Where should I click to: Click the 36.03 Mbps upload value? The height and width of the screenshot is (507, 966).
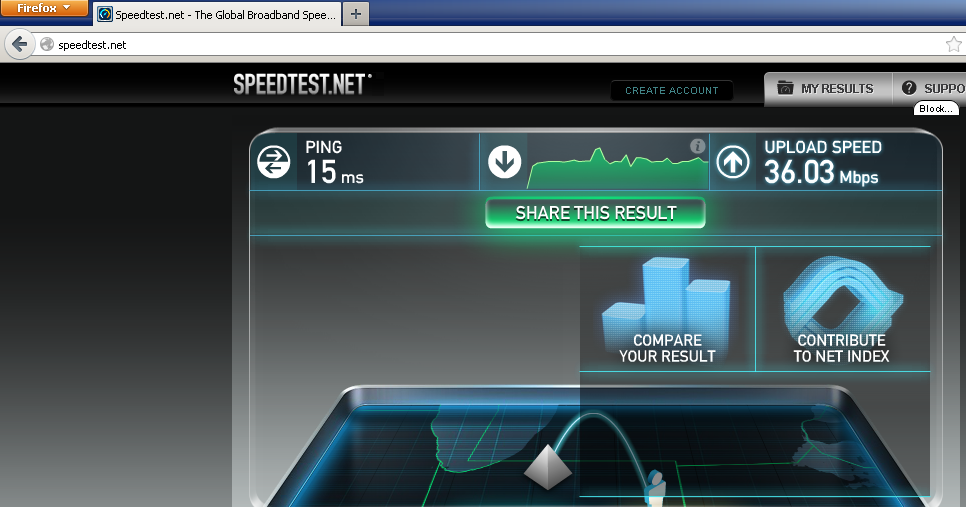[x=821, y=172]
